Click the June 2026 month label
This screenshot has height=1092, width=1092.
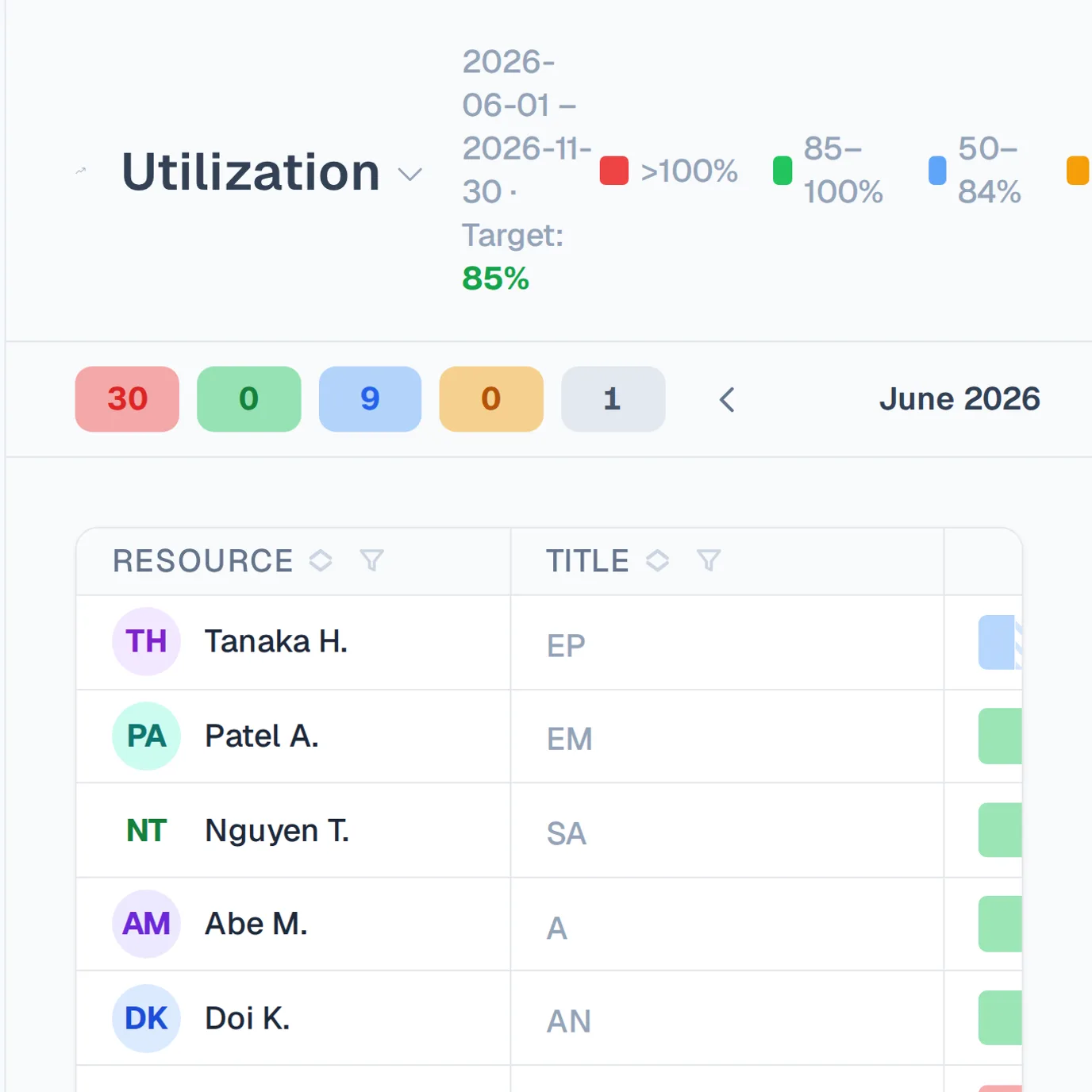[x=959, y=399]
